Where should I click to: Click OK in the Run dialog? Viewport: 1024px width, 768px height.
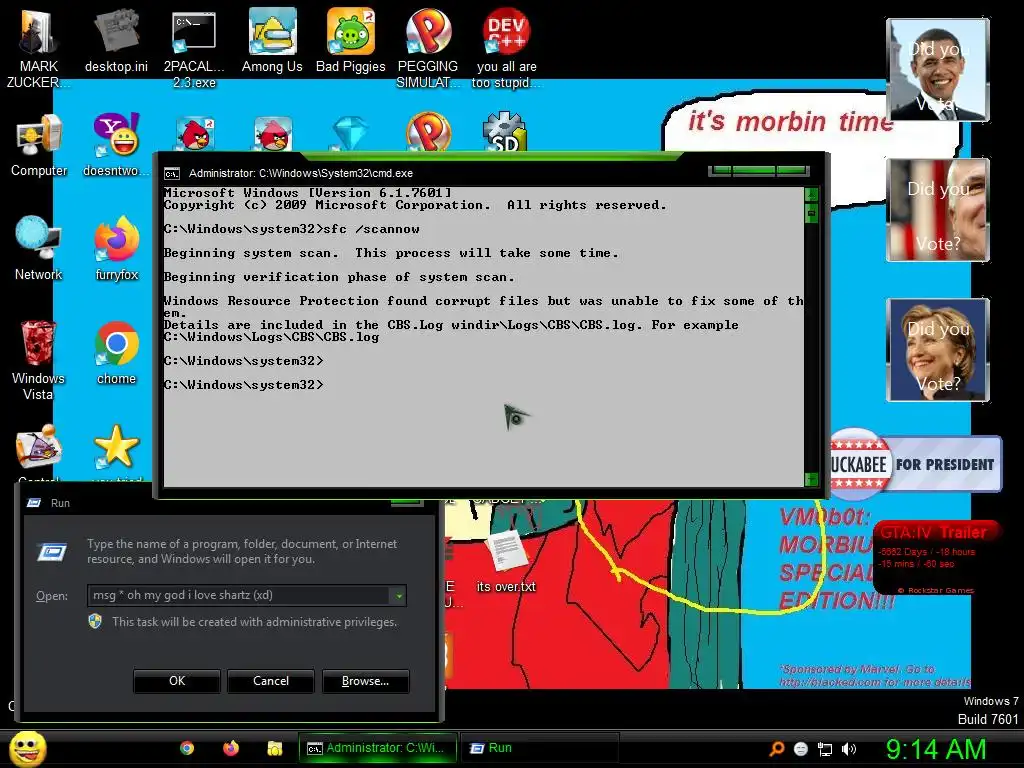(x=177, y=680)
